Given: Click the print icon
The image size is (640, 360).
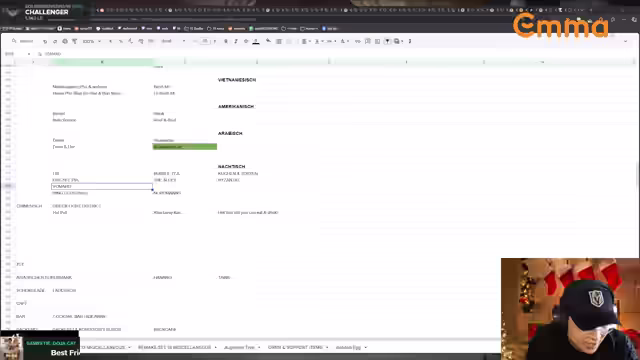Looking at the screenshot, I should point(65,41).
